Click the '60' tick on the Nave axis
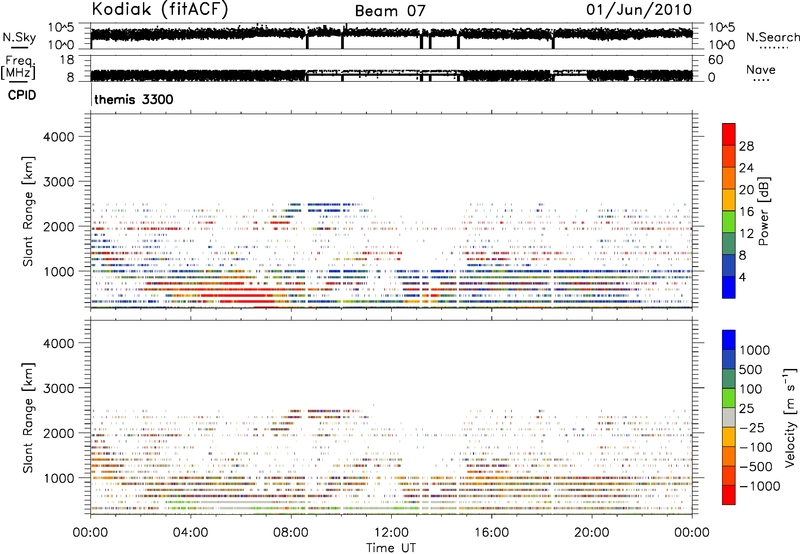 tap(715, 60)
